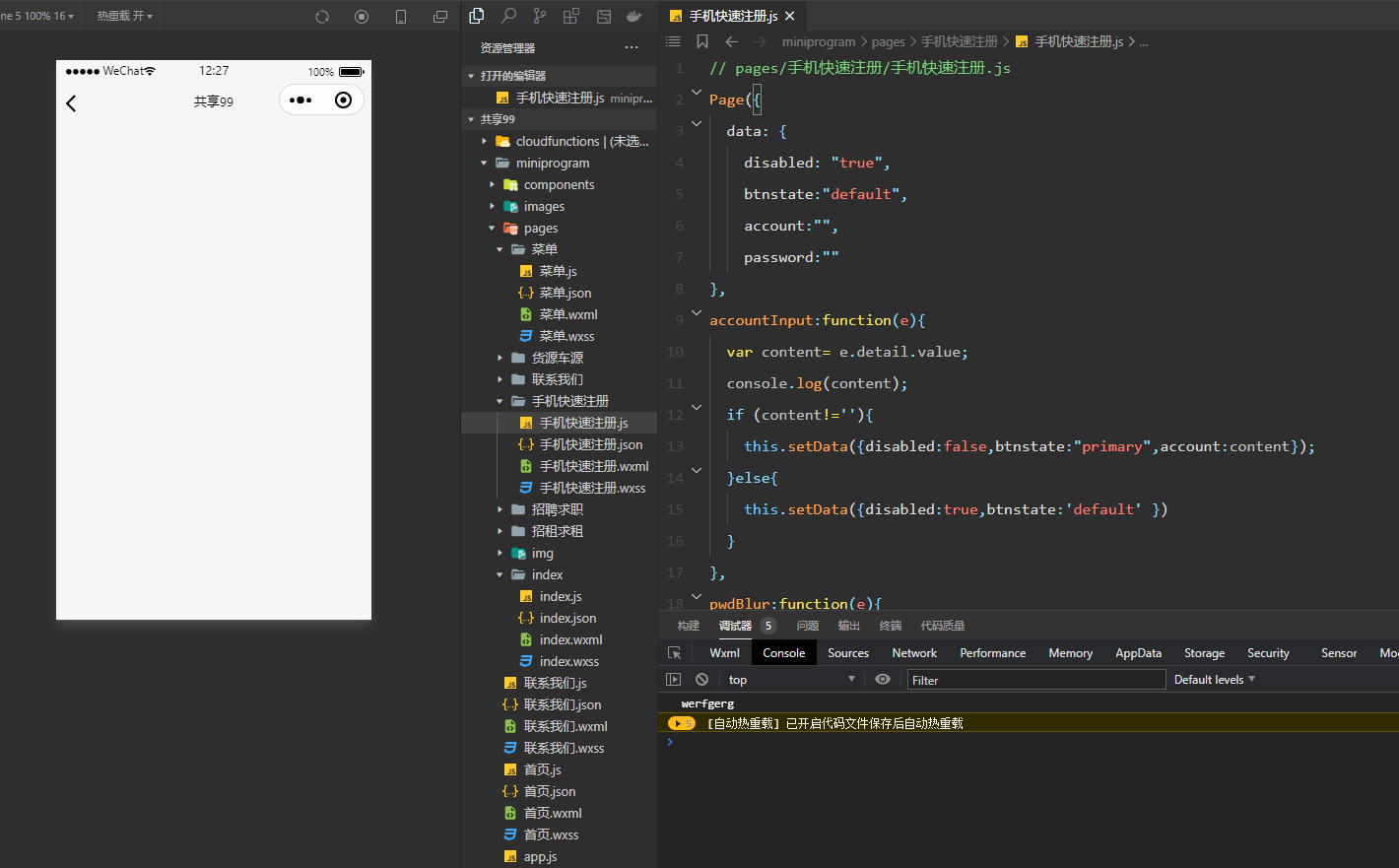Select the inspect element picker icon
Image resolution: width=1399 pixels, height=868 pixels.
point(674,653)
